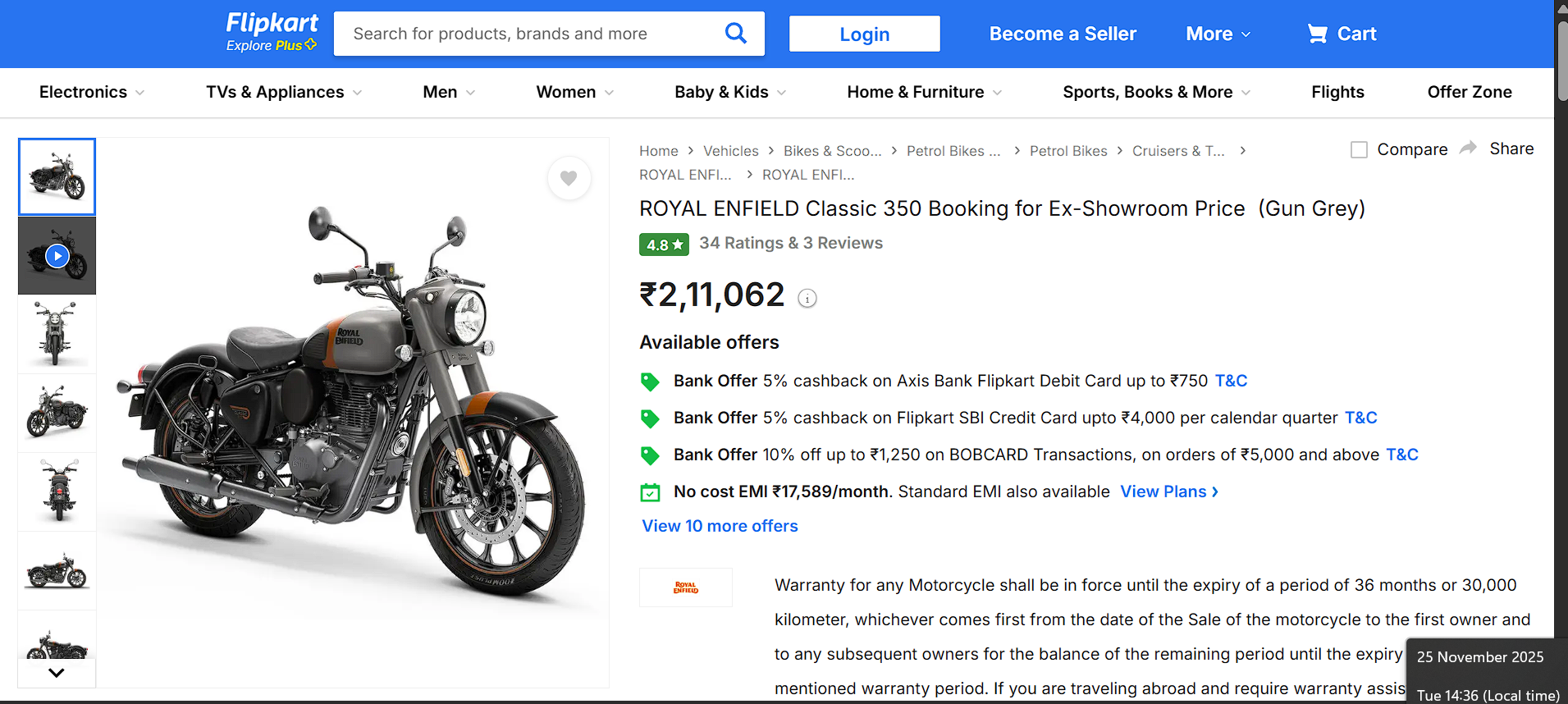Add bike to wishlist heart icon
The image size is (1568, 704).
click(x=569, y=178)
